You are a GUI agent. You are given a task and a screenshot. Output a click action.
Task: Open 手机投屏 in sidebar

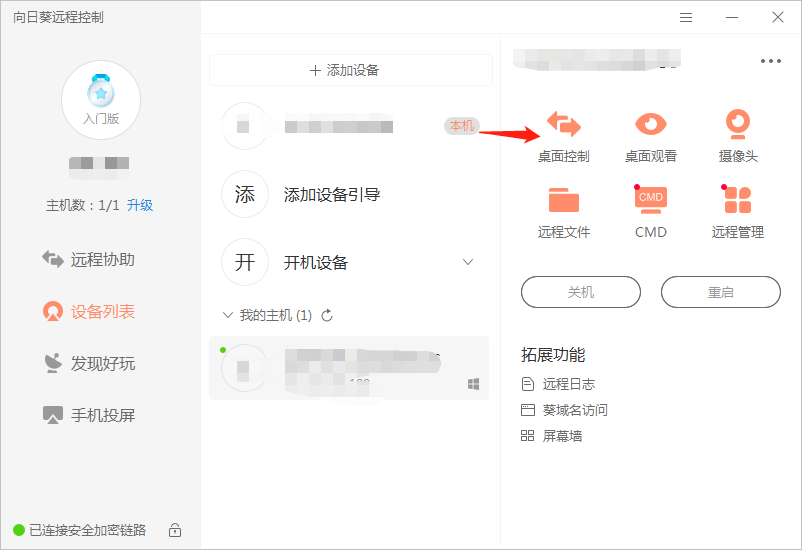(x=88, y=415)
